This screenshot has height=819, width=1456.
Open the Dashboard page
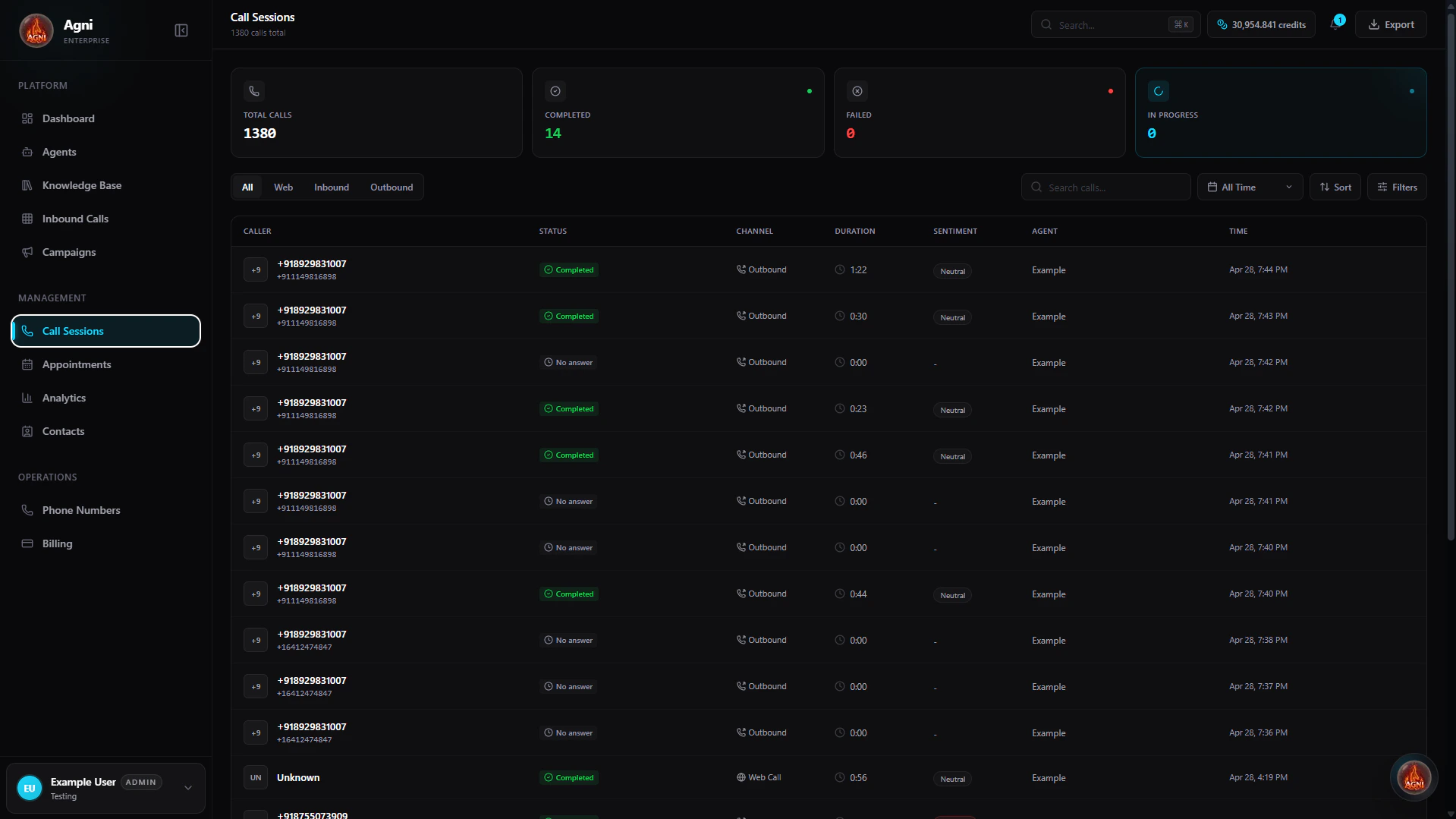106,118
